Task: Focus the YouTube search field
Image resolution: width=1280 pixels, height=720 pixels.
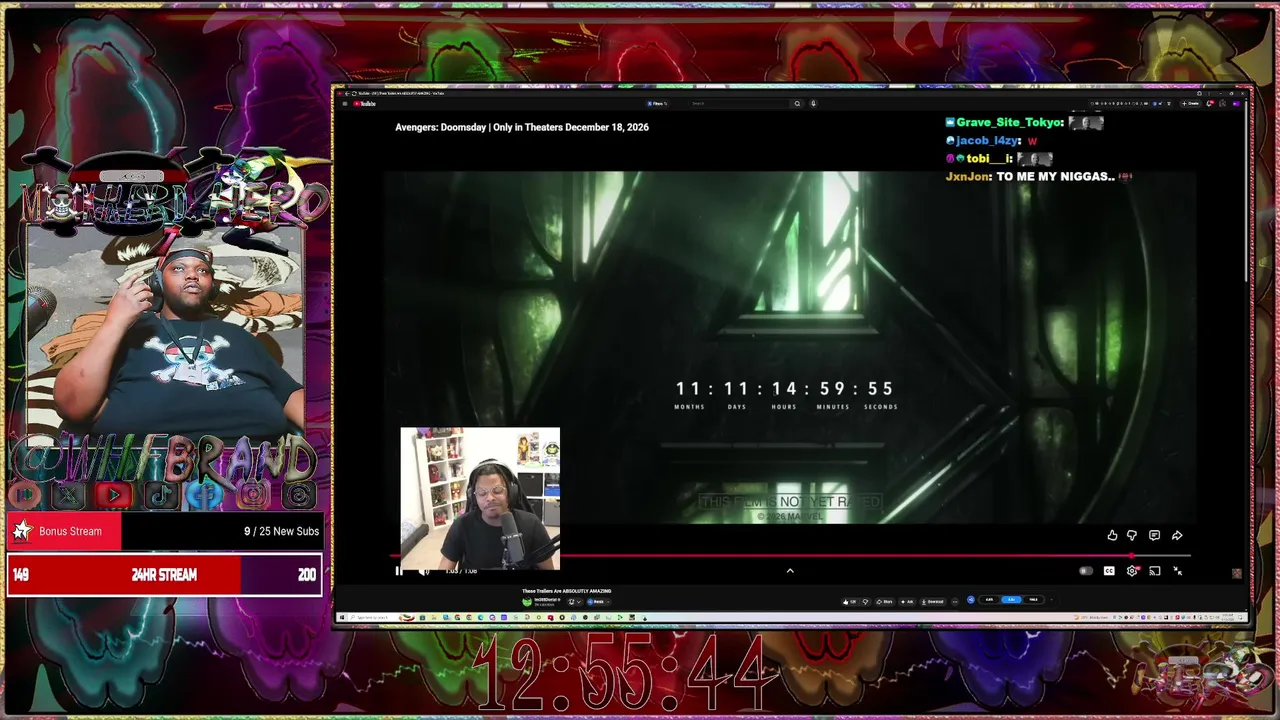Action: 740,103
